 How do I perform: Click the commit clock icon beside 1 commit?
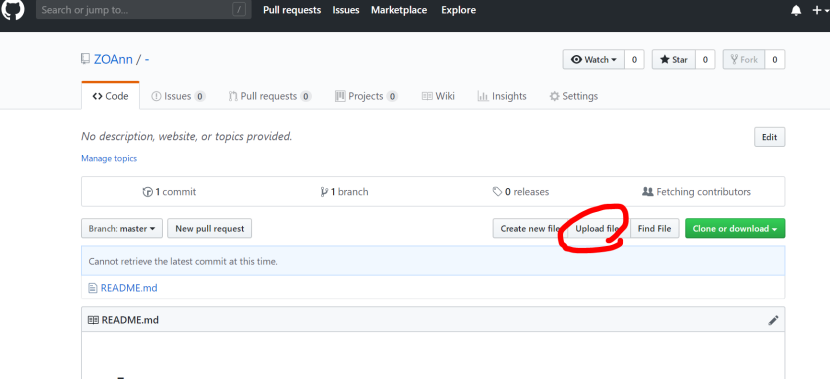(x=148, y=192)
